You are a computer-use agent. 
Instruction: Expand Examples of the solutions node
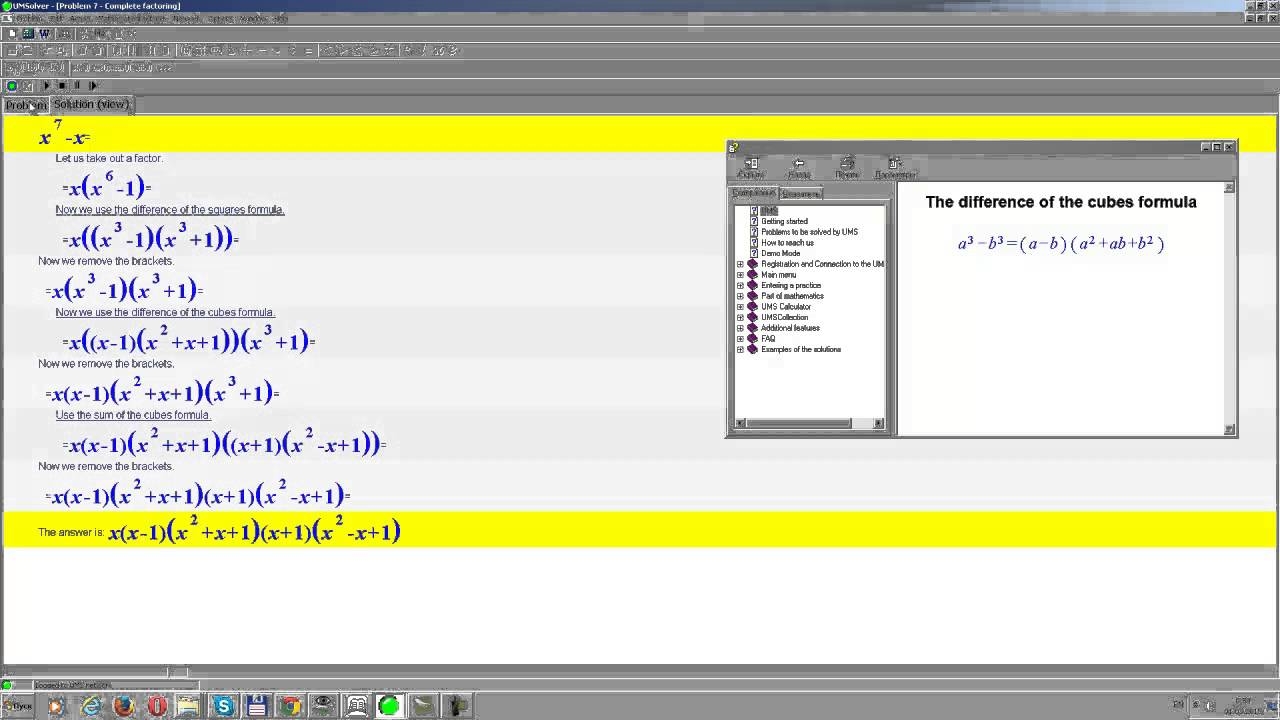(x=741, y=350)
